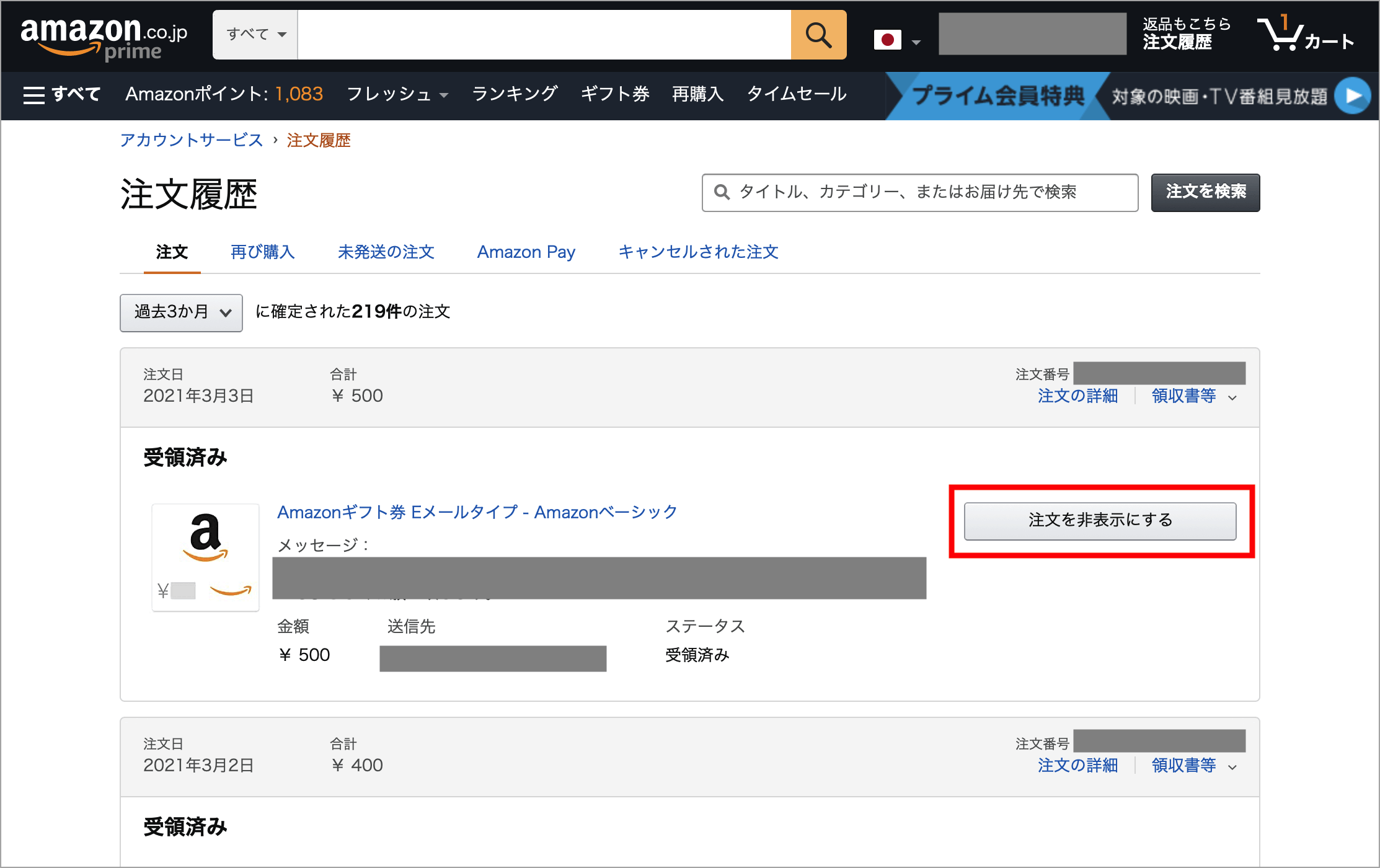1380x868 pixels.
Task: Switch to the 未発送の注文 tab
Action: click(386, 252)
